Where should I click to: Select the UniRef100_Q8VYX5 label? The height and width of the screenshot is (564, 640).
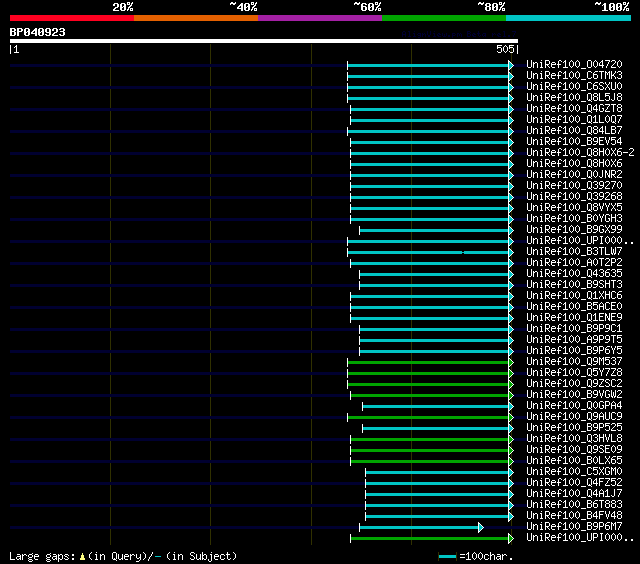pos(574,208)
